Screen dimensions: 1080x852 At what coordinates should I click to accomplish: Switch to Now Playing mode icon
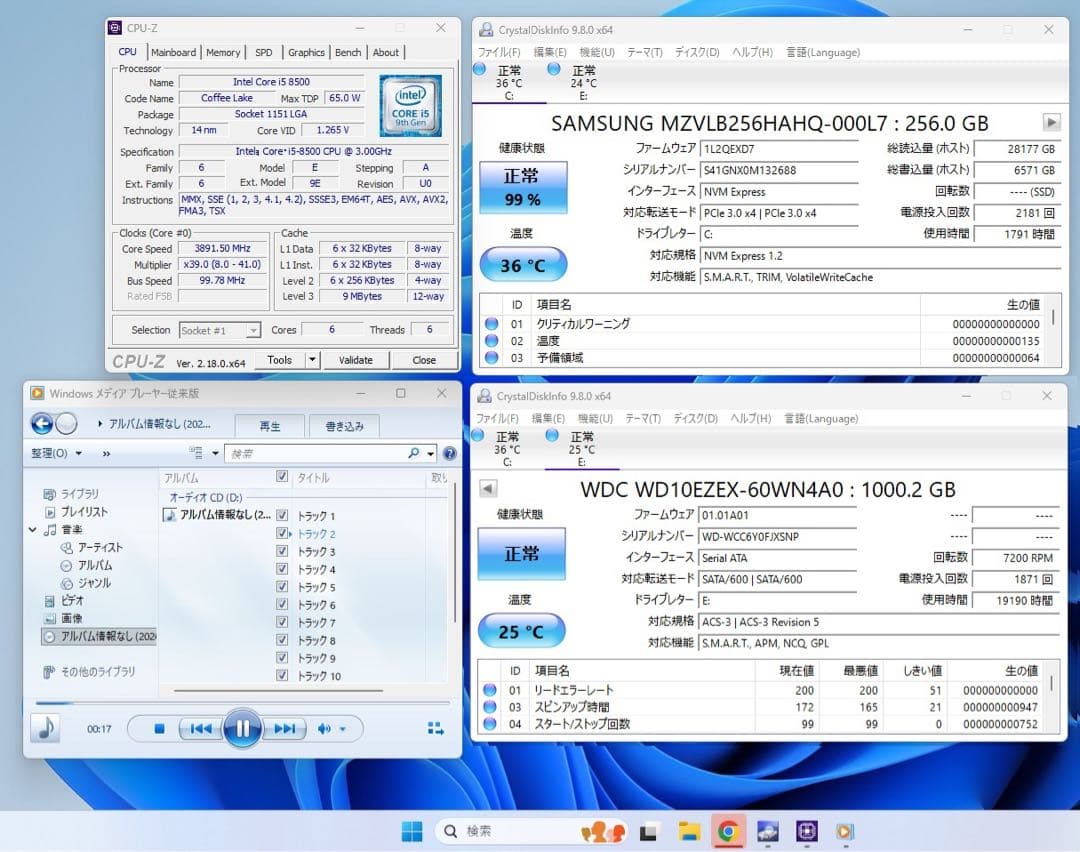point(435,729)
